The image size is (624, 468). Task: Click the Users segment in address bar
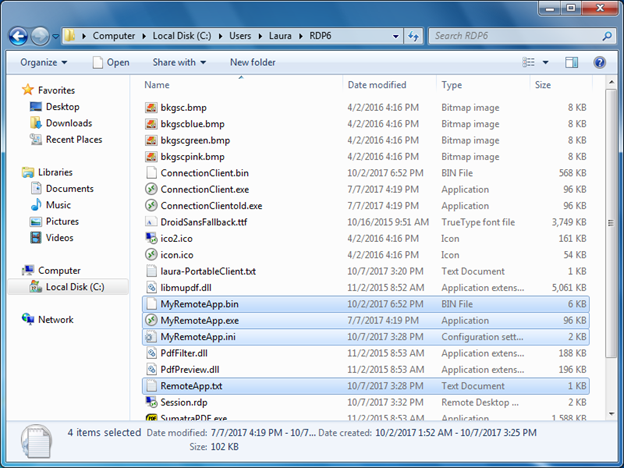pos(238,36)
